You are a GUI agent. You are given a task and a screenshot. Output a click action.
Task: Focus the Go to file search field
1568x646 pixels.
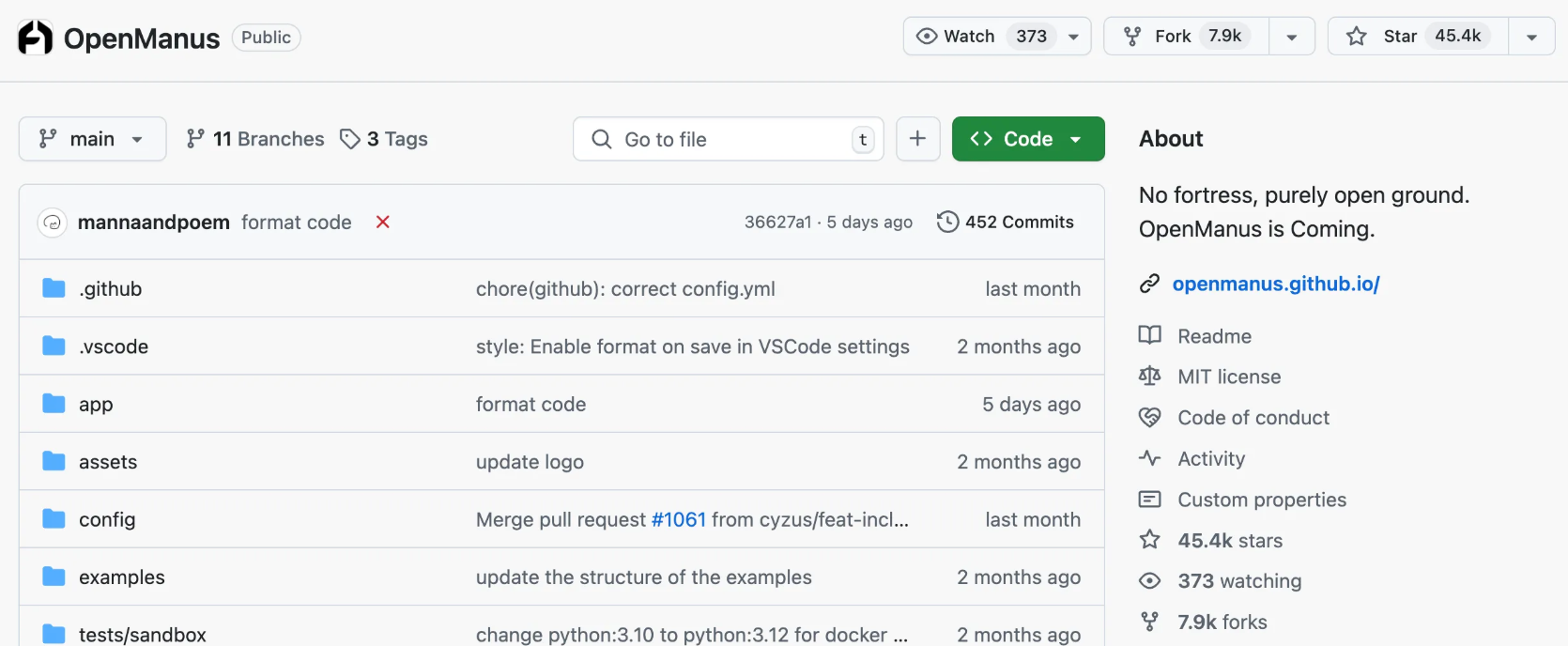(729, 139)
